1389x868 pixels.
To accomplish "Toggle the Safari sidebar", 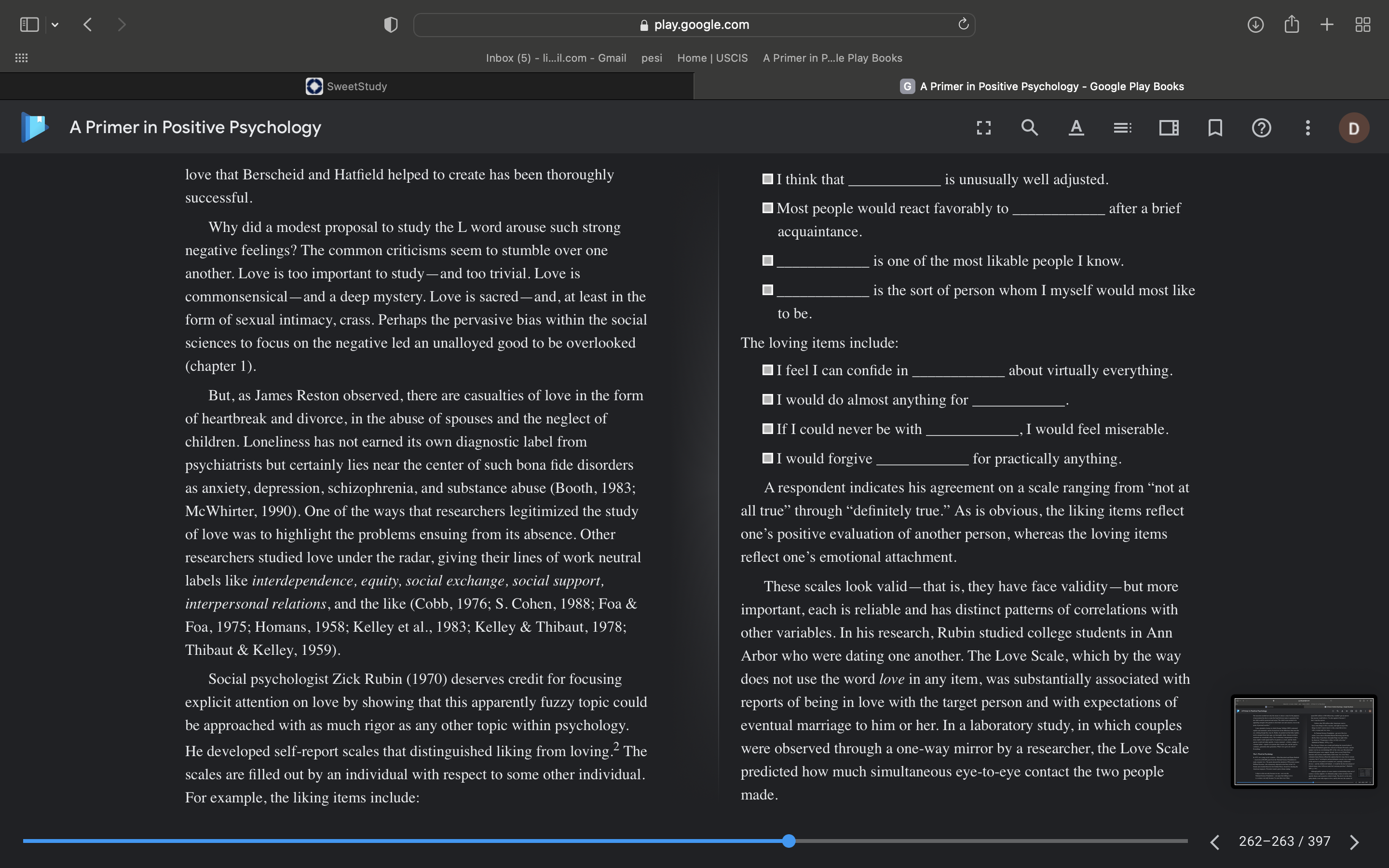I will pyautogui.click(x=29, y=25).
